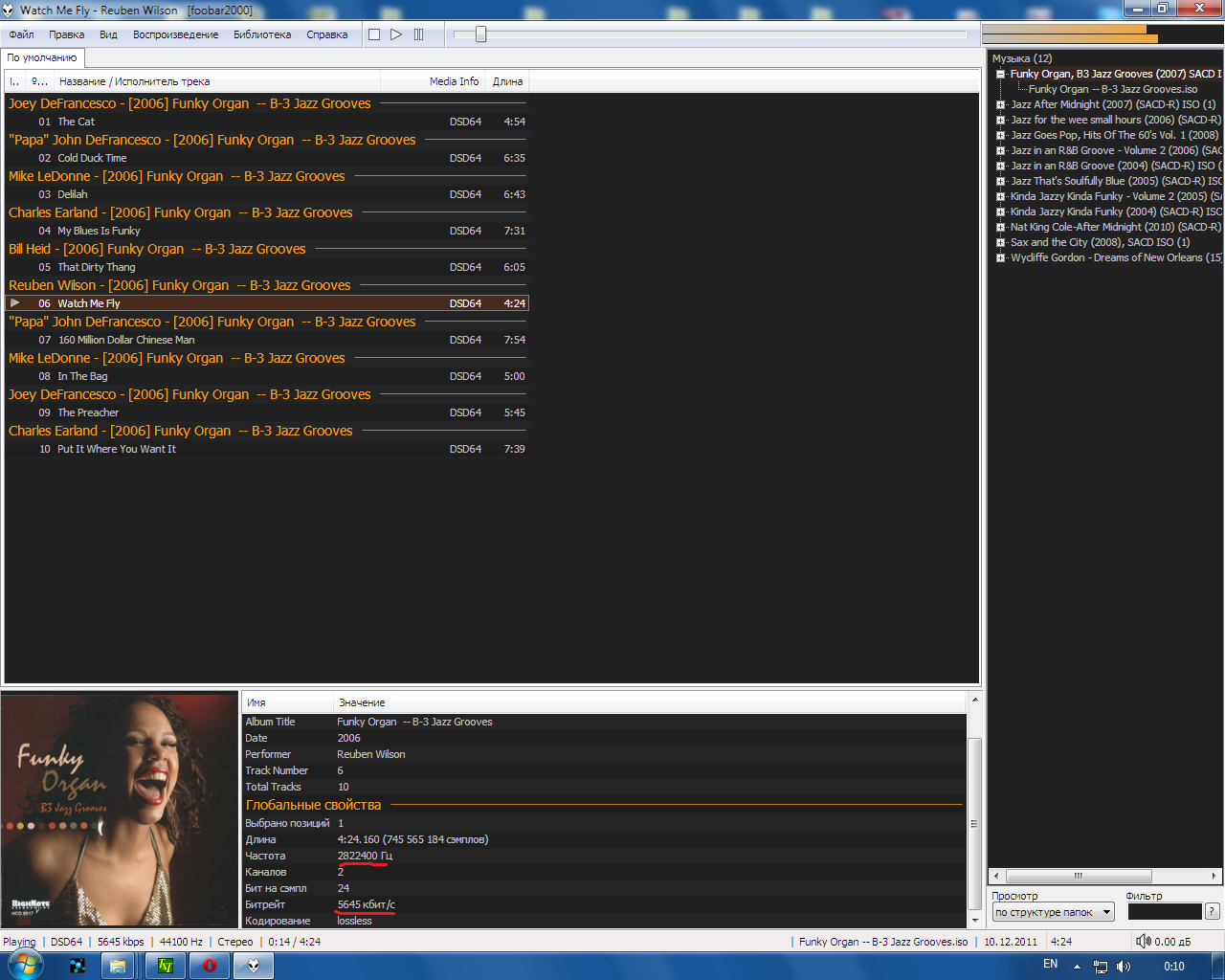Viewport: 1225px width, 980px height.
Task: Open the green TXT application in the taskbar
Action: [165, 966]
